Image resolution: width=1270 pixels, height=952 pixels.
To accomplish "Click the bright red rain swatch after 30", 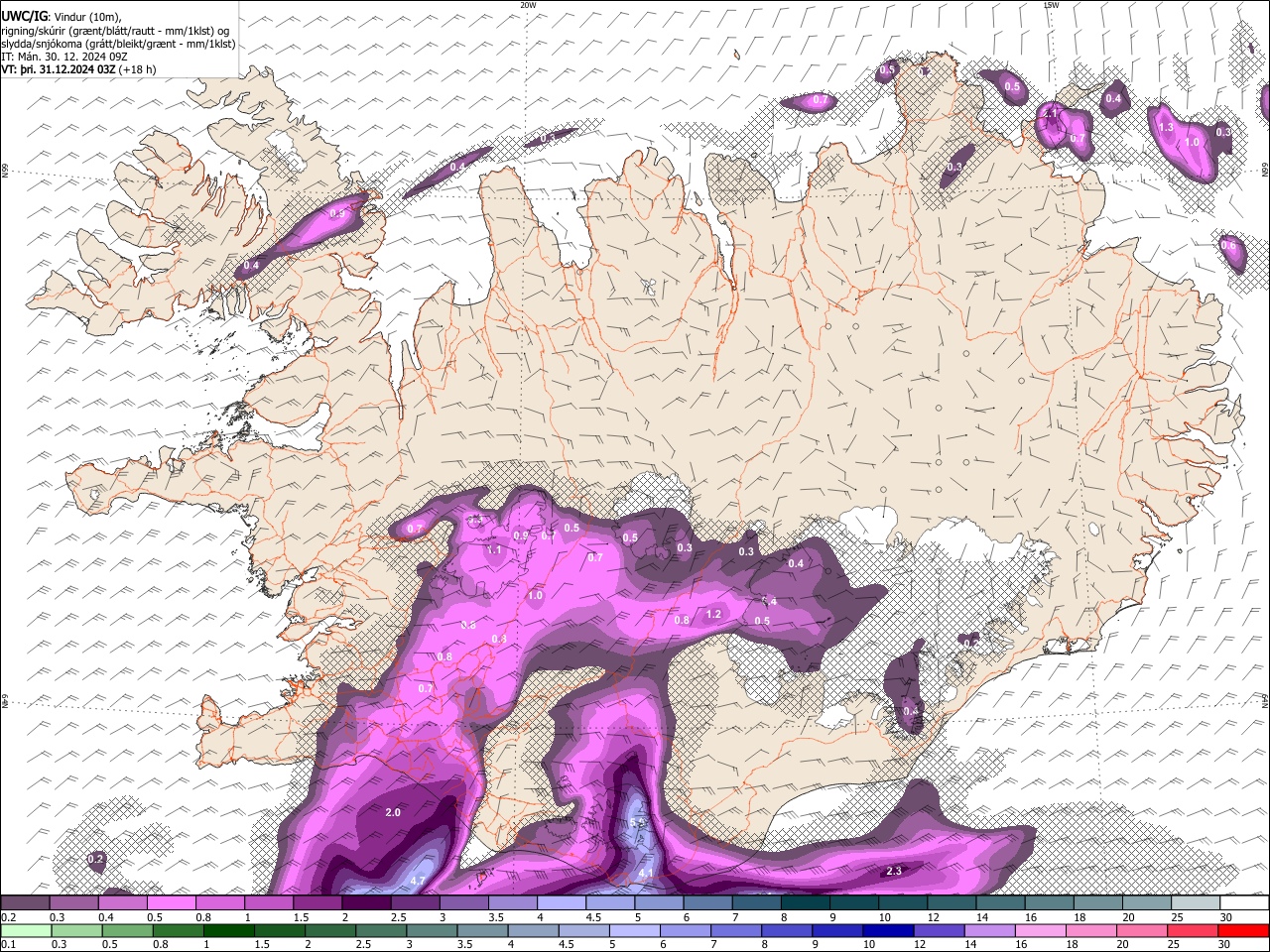I will pos(1242,930).
